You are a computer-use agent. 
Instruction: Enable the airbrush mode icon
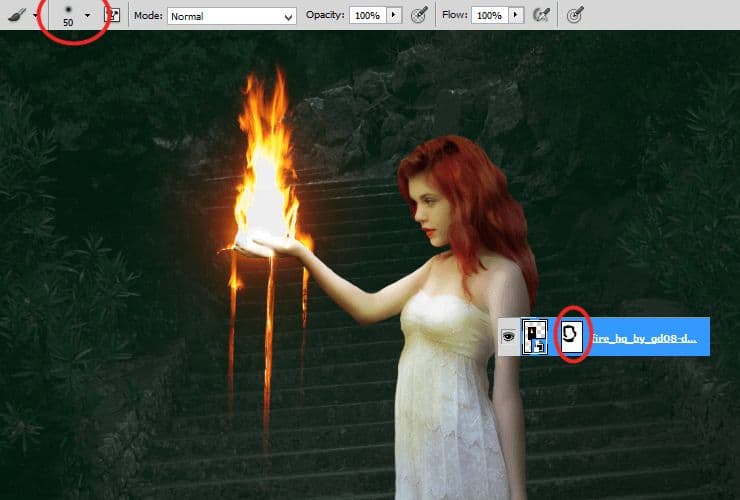pyautogui.click(x=541, y=15)
